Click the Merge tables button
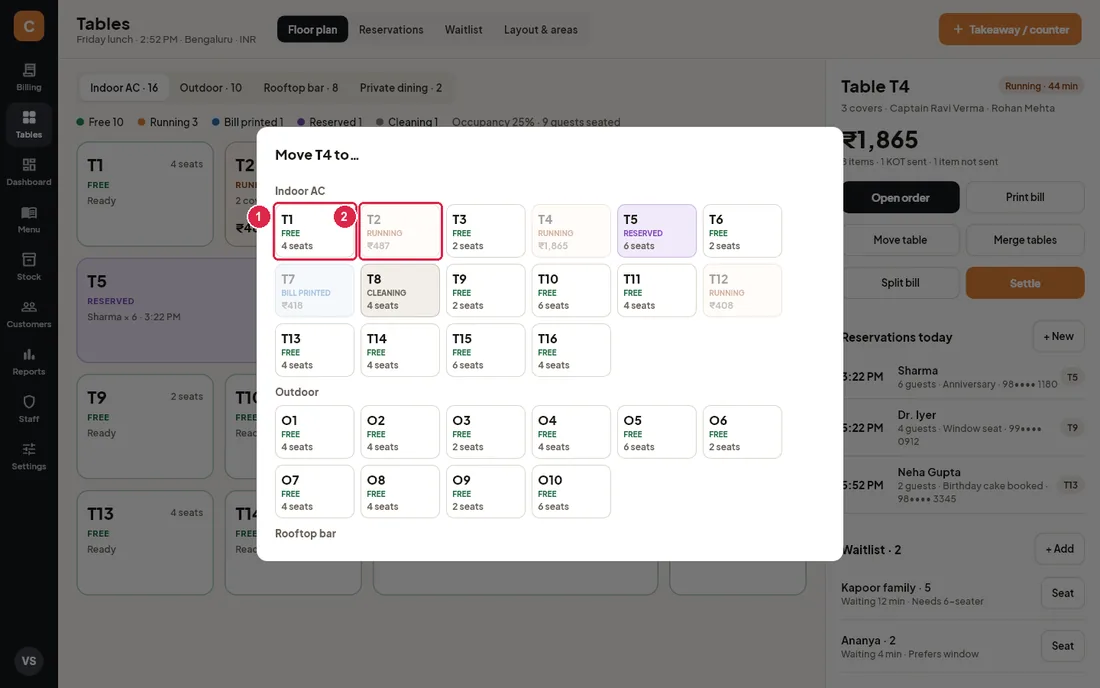This screenshot has width=1100, height=688. [x=1024, y=240]
